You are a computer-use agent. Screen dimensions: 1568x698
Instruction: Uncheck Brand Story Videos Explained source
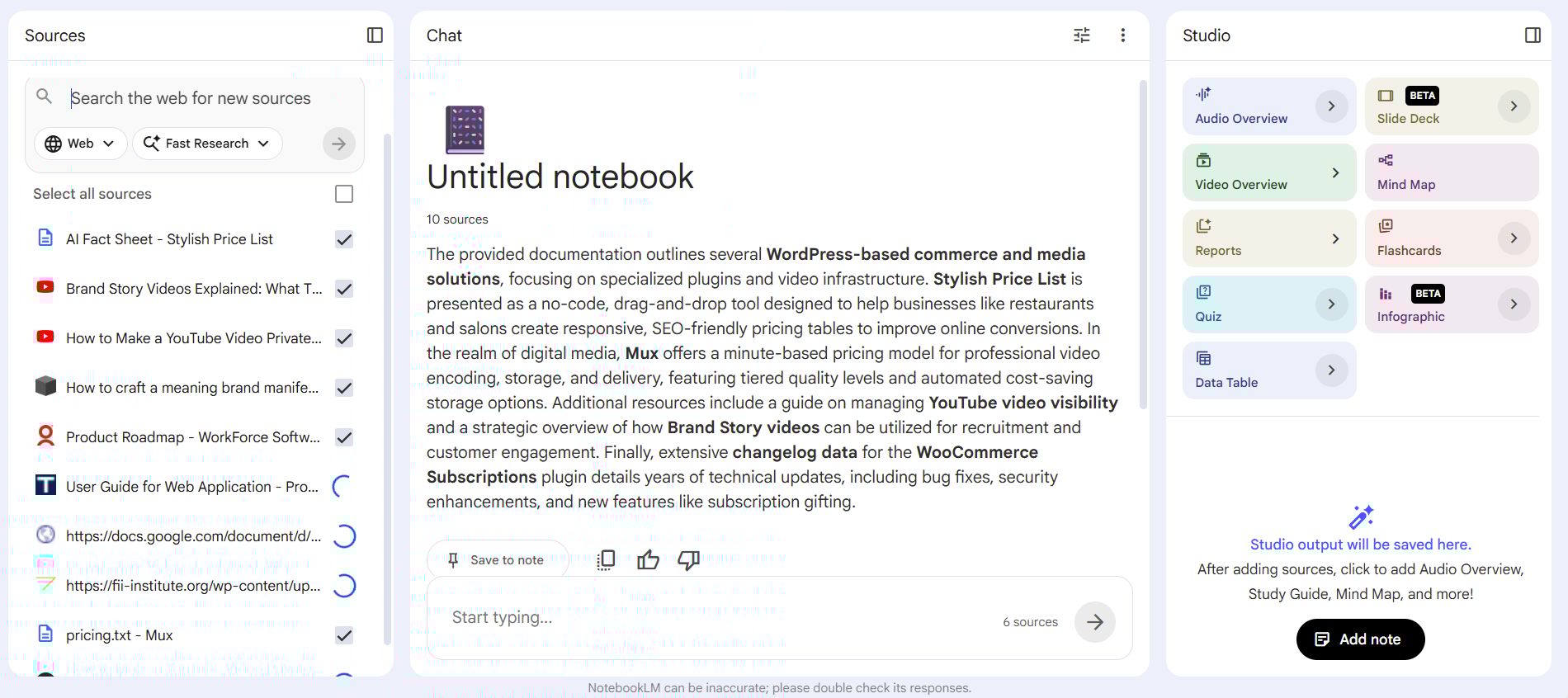tap(344, 289)
